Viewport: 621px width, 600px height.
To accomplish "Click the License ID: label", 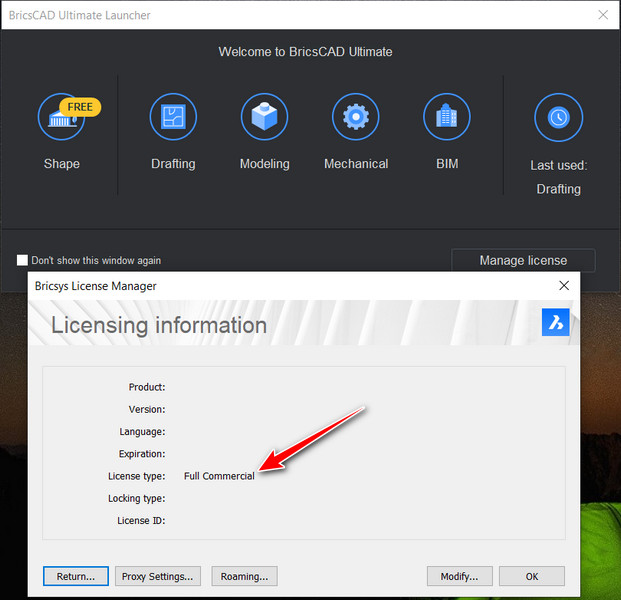I will click(141, 520).
